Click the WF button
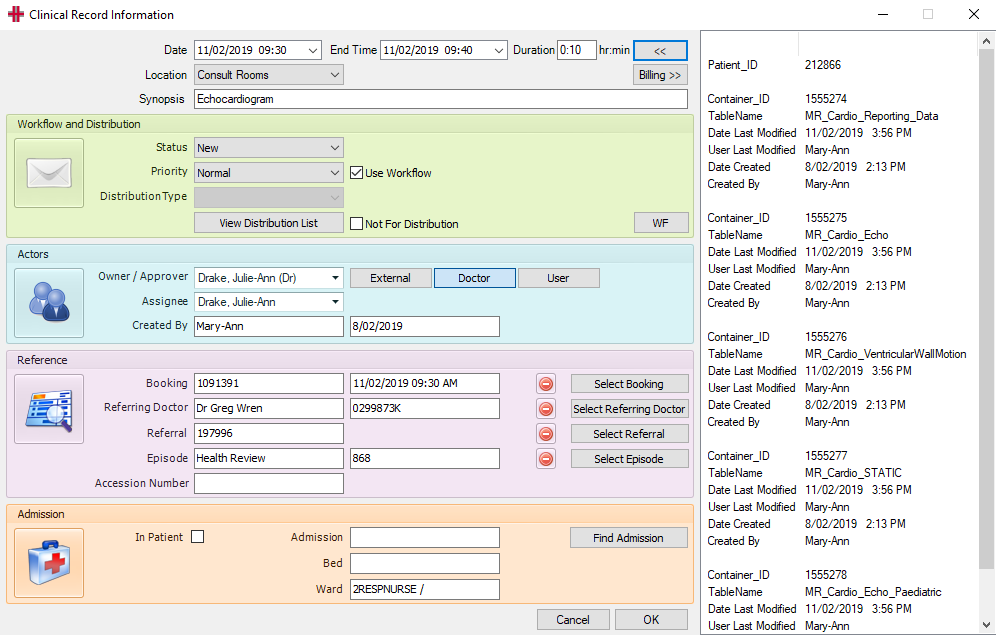Viewport: 996px width, 635px height. tap(661, 223)
